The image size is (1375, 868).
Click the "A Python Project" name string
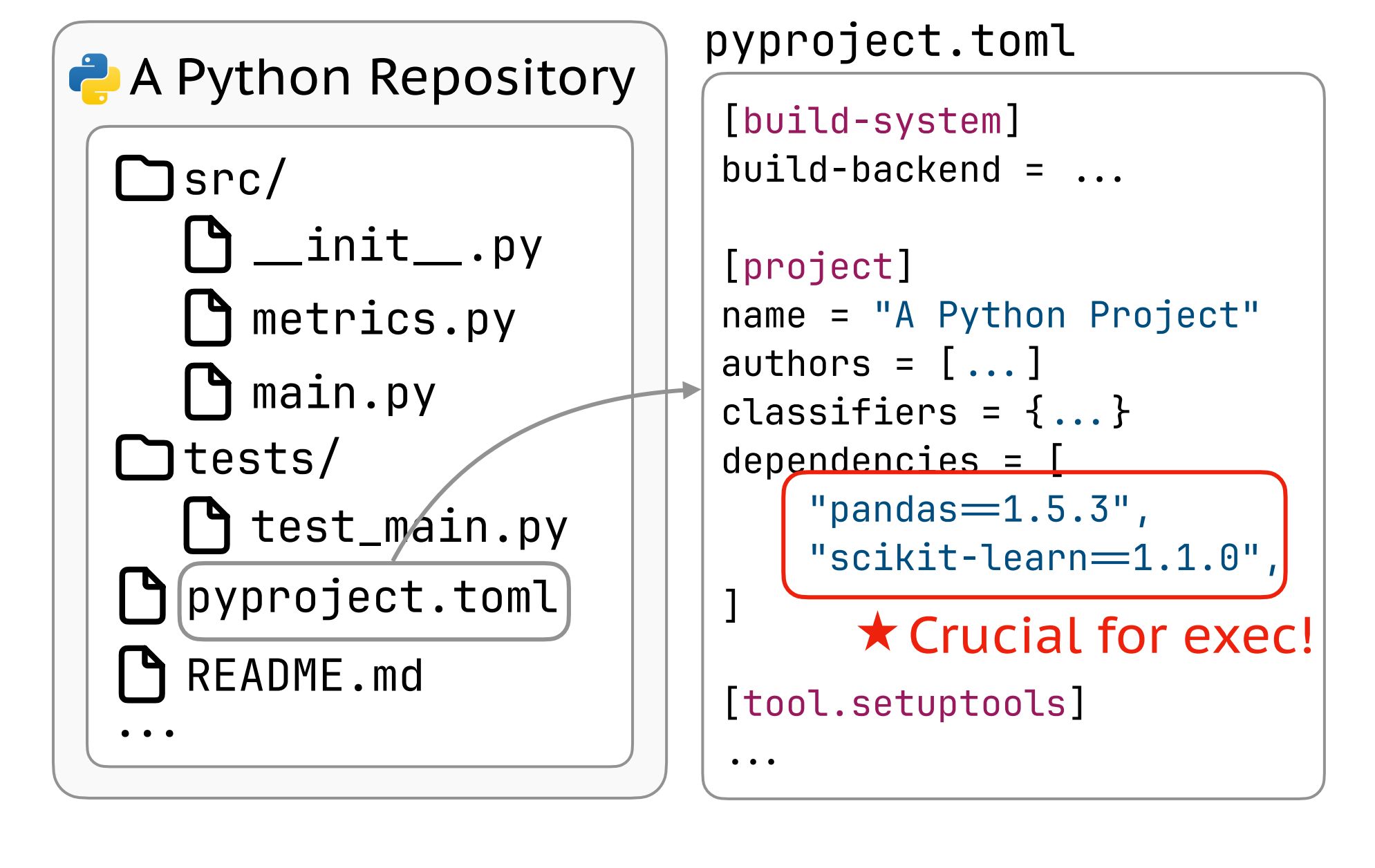point(1065,316)
